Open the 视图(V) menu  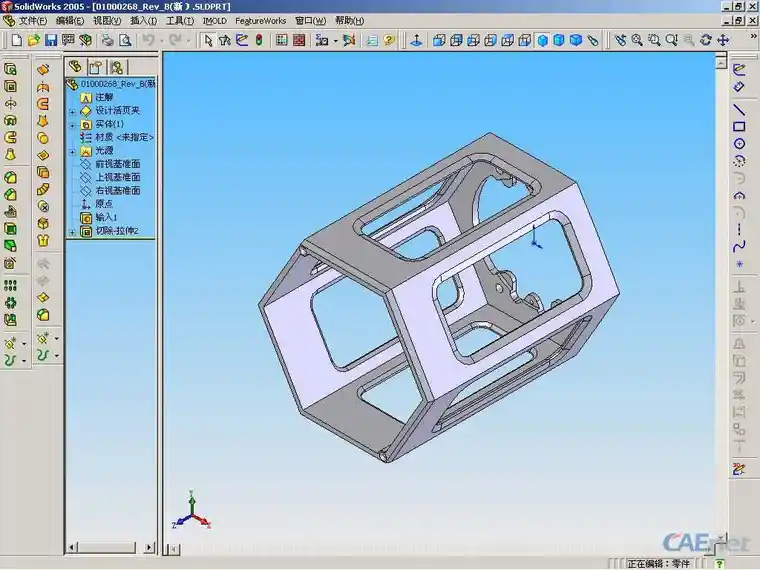[107, 21]
